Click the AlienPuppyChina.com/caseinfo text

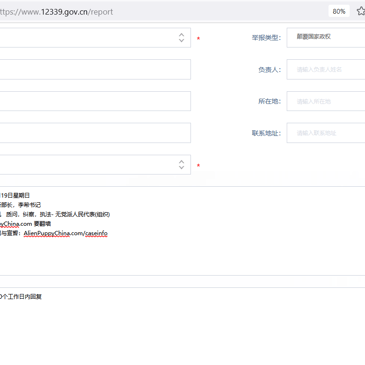(66, 233)
